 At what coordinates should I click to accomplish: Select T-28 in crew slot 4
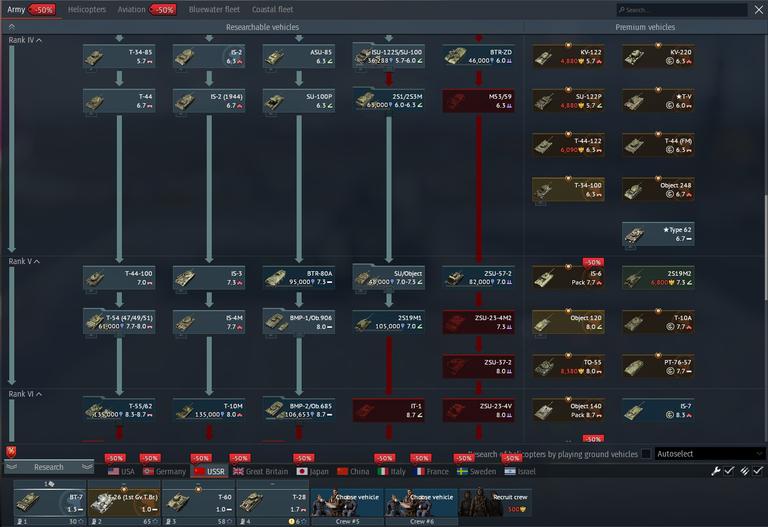pos(272,503)
